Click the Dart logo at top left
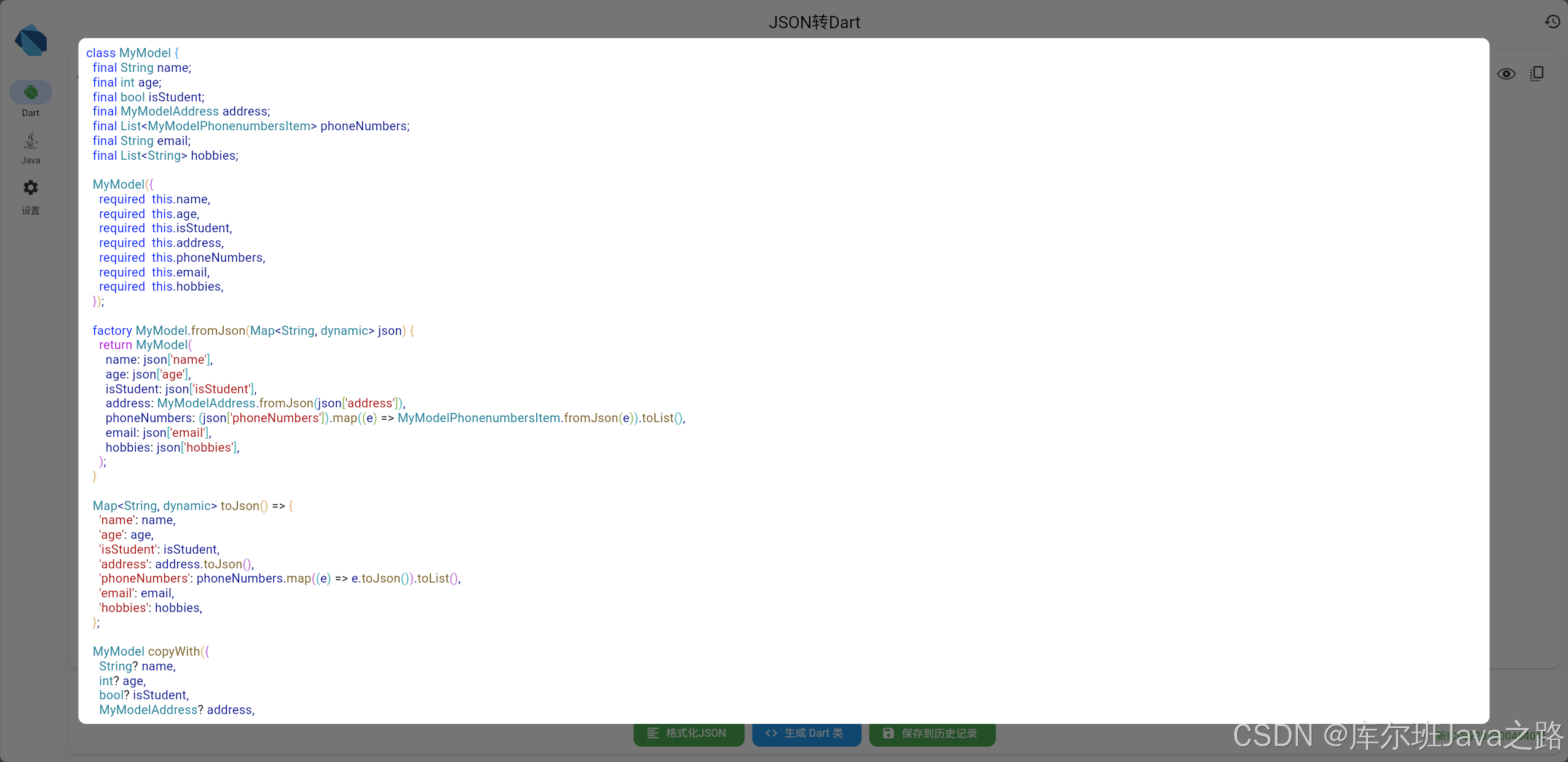Screen dimensions: 1568x762 point(31,41)
